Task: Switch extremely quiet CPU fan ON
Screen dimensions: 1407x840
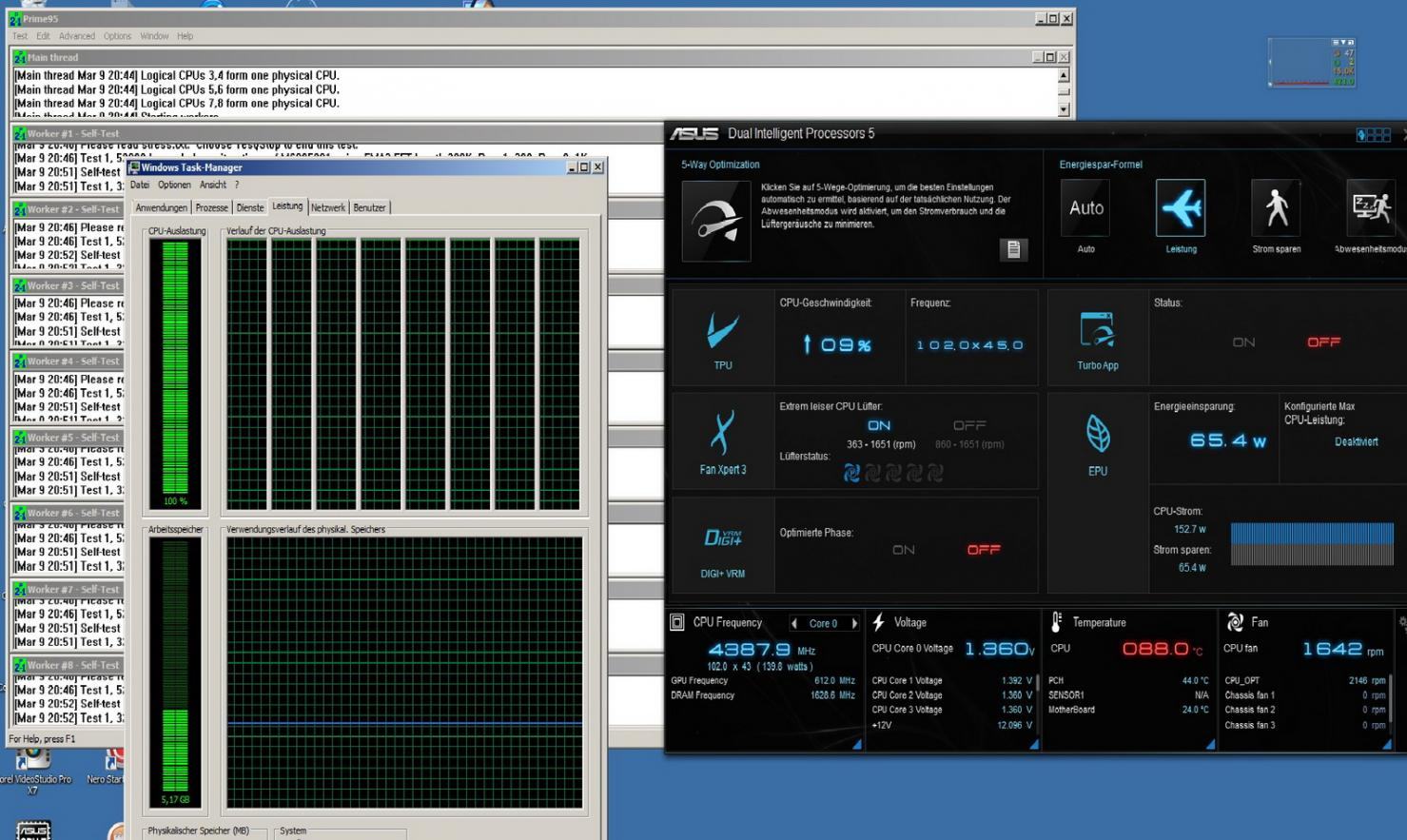Action: [x=879, y=425]
